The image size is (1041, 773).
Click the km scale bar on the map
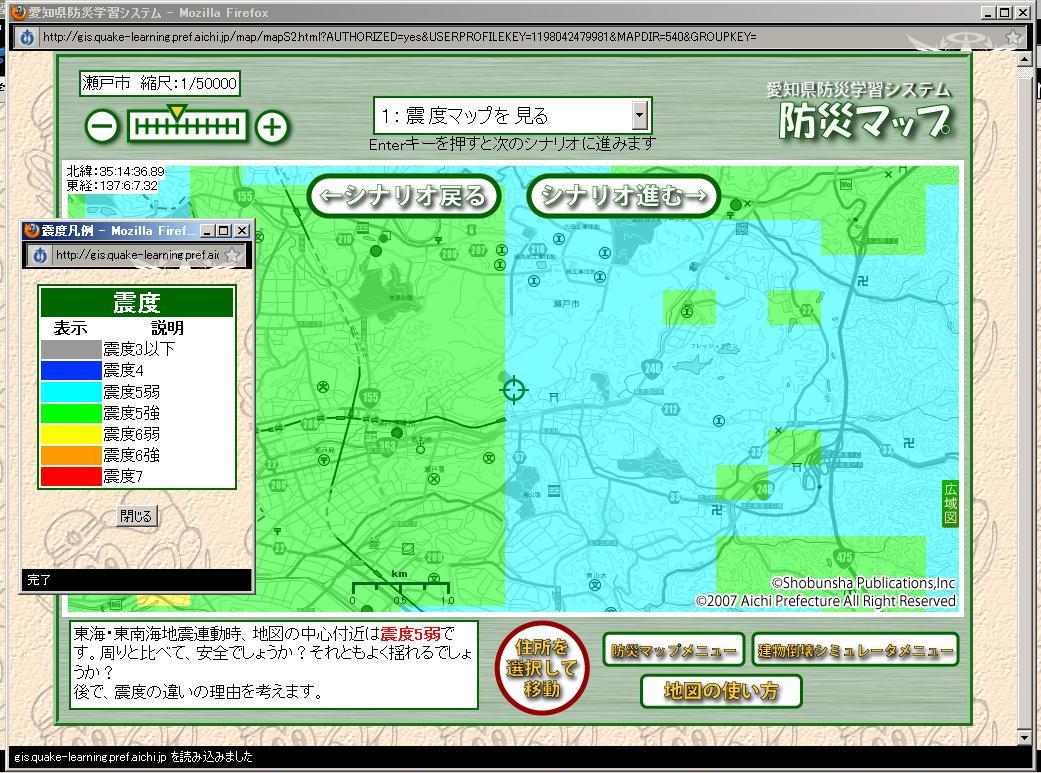coord(400,588)
